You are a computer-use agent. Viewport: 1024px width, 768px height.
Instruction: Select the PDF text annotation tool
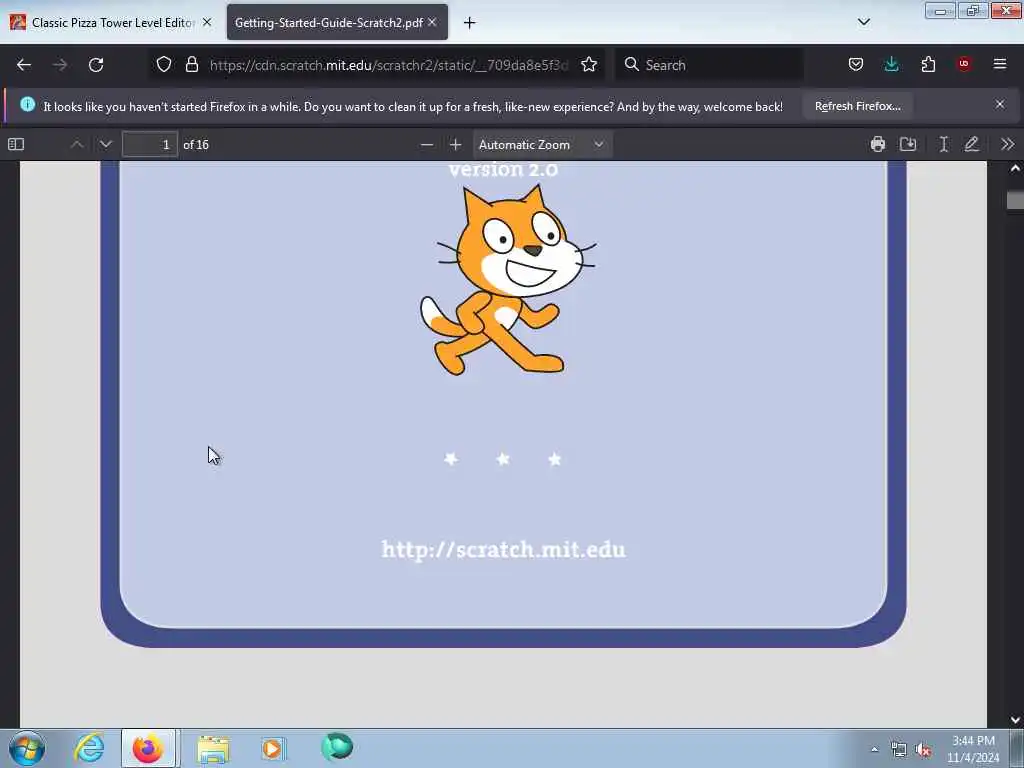(x=944, y=144)
